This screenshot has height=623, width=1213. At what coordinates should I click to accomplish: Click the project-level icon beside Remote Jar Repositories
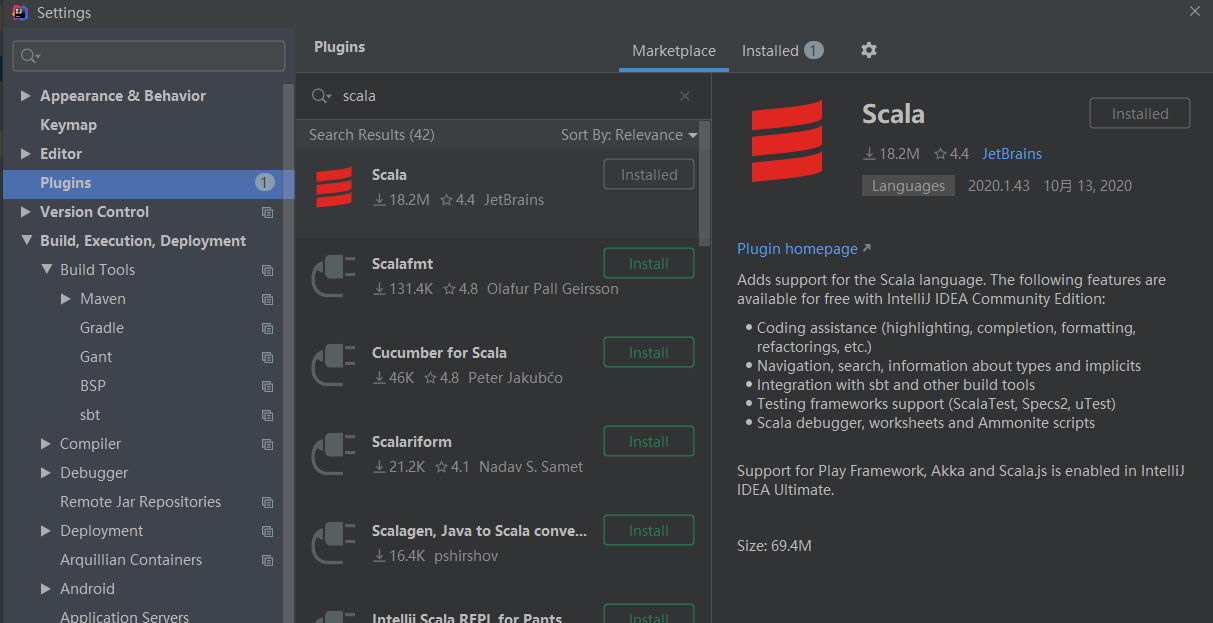click(x=267, y=502)
